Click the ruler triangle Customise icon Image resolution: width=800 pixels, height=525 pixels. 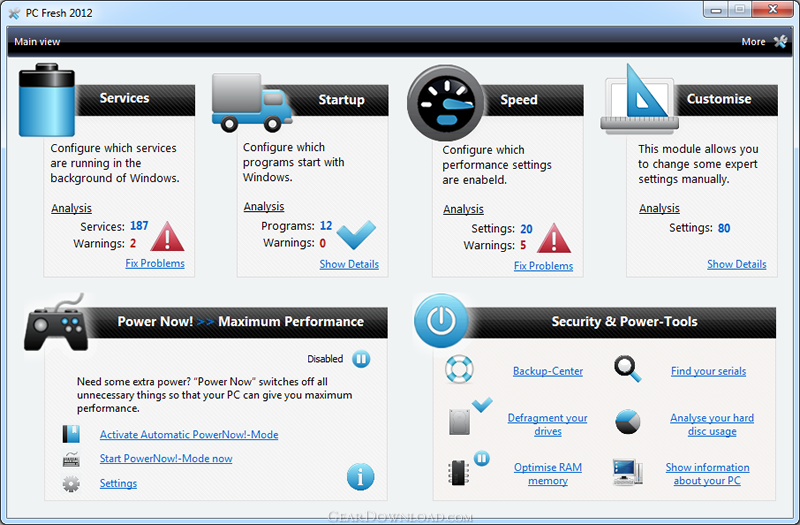point(639,99)
